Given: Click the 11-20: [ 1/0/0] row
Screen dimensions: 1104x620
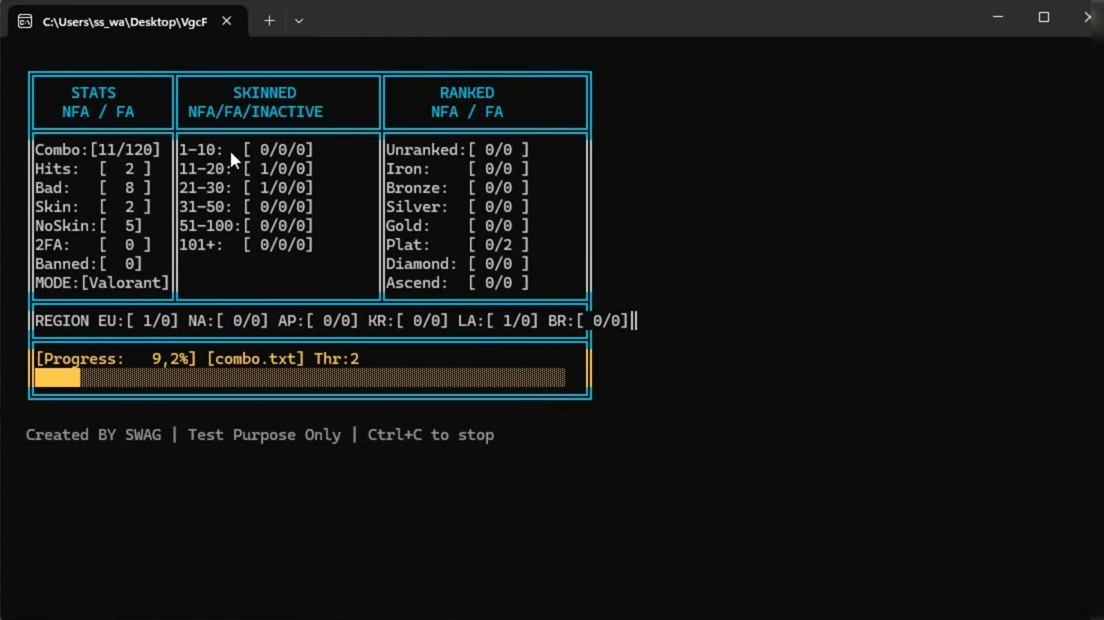Looking at the screenshot, I should (246, 169).
